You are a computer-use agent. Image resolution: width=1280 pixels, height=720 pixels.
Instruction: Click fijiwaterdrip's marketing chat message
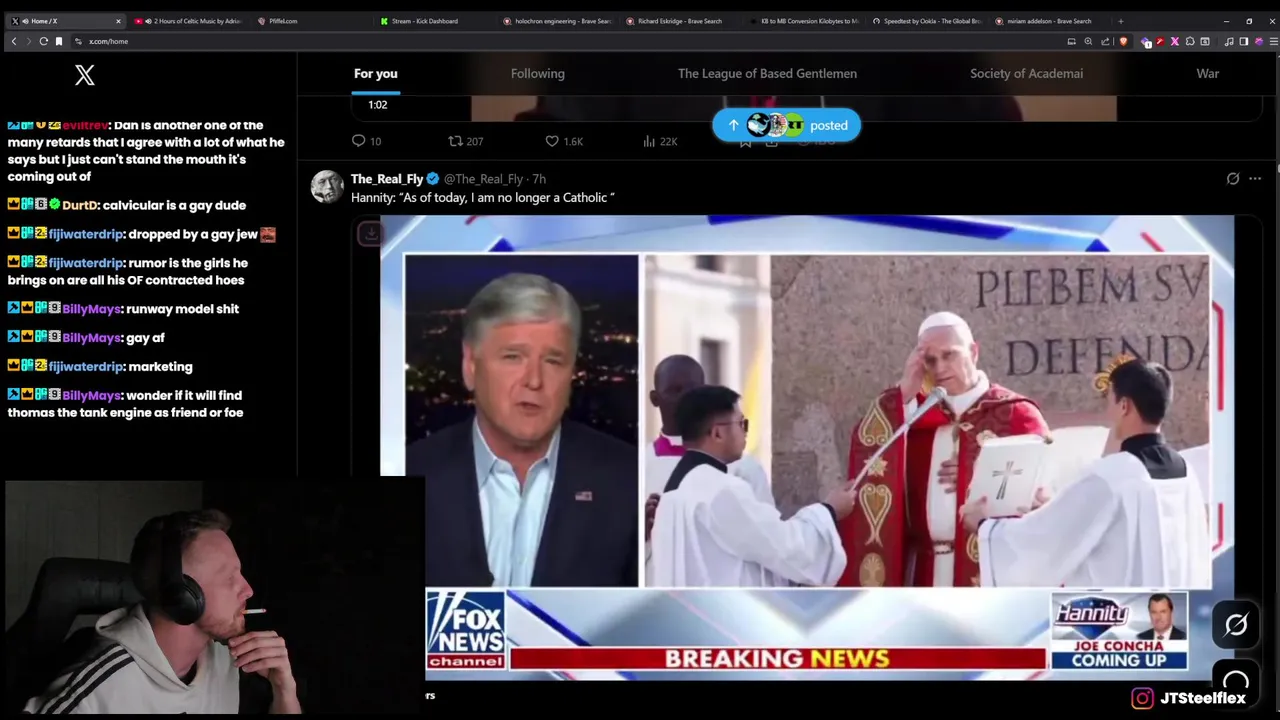[160, 367]
